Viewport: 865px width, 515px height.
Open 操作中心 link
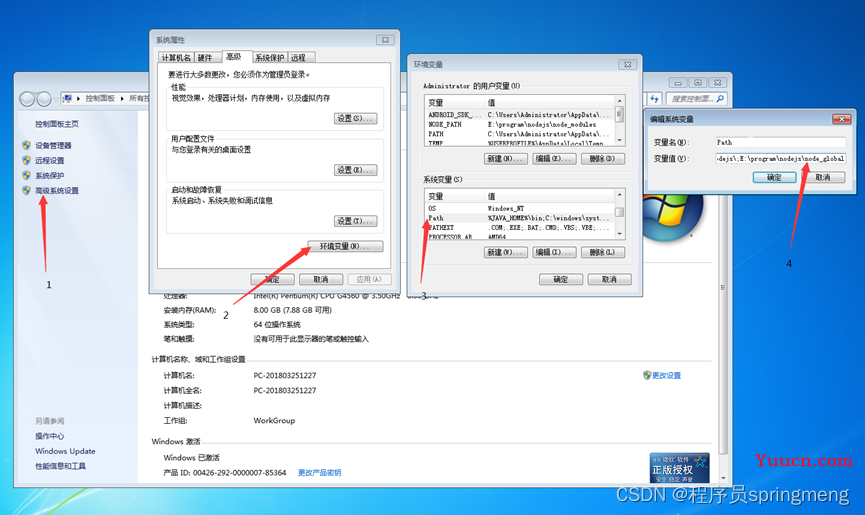pos(50,436)
